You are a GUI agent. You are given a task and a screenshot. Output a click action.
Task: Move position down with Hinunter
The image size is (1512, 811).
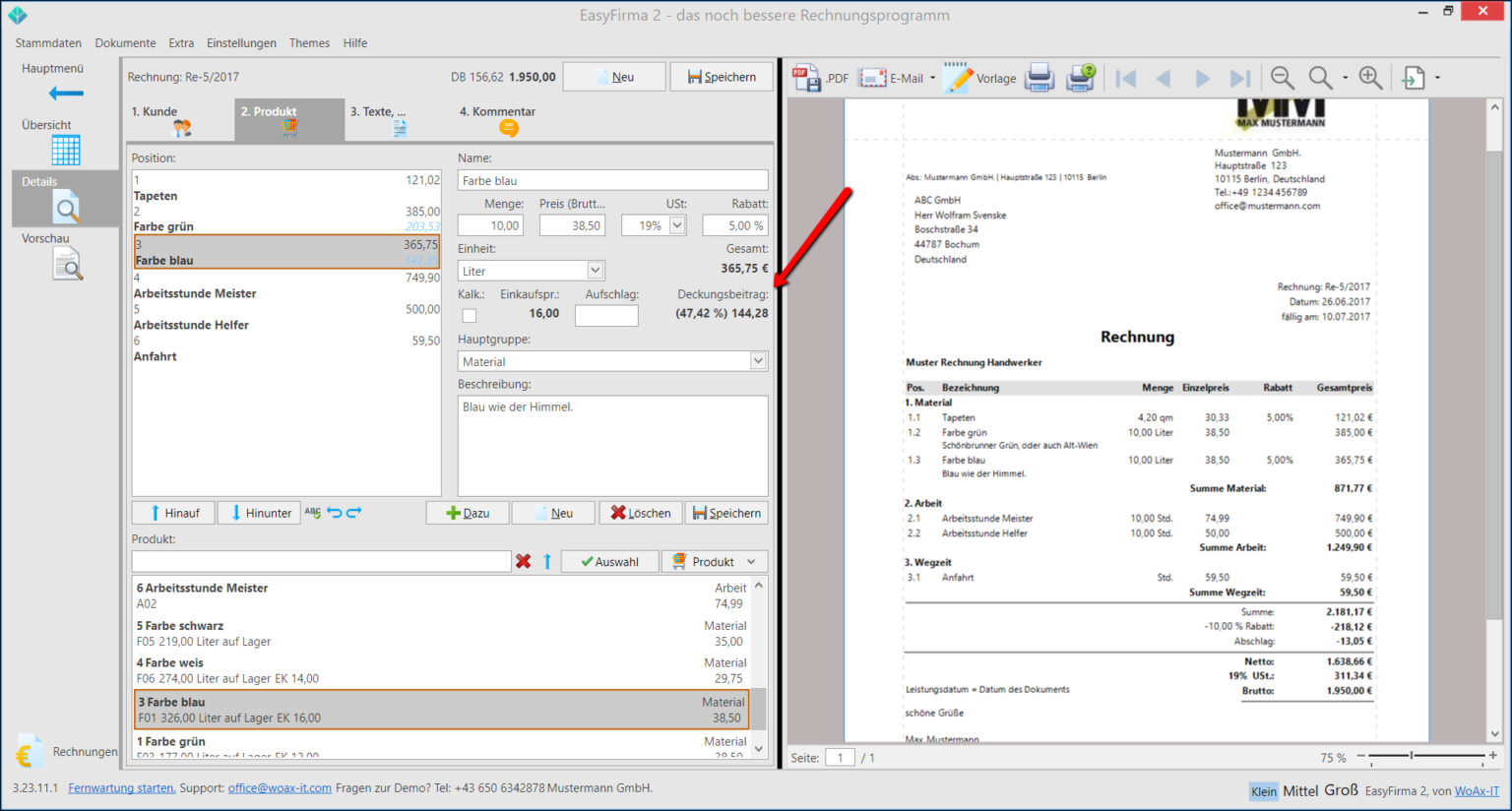pyautogui.click(x=260, y=513)
